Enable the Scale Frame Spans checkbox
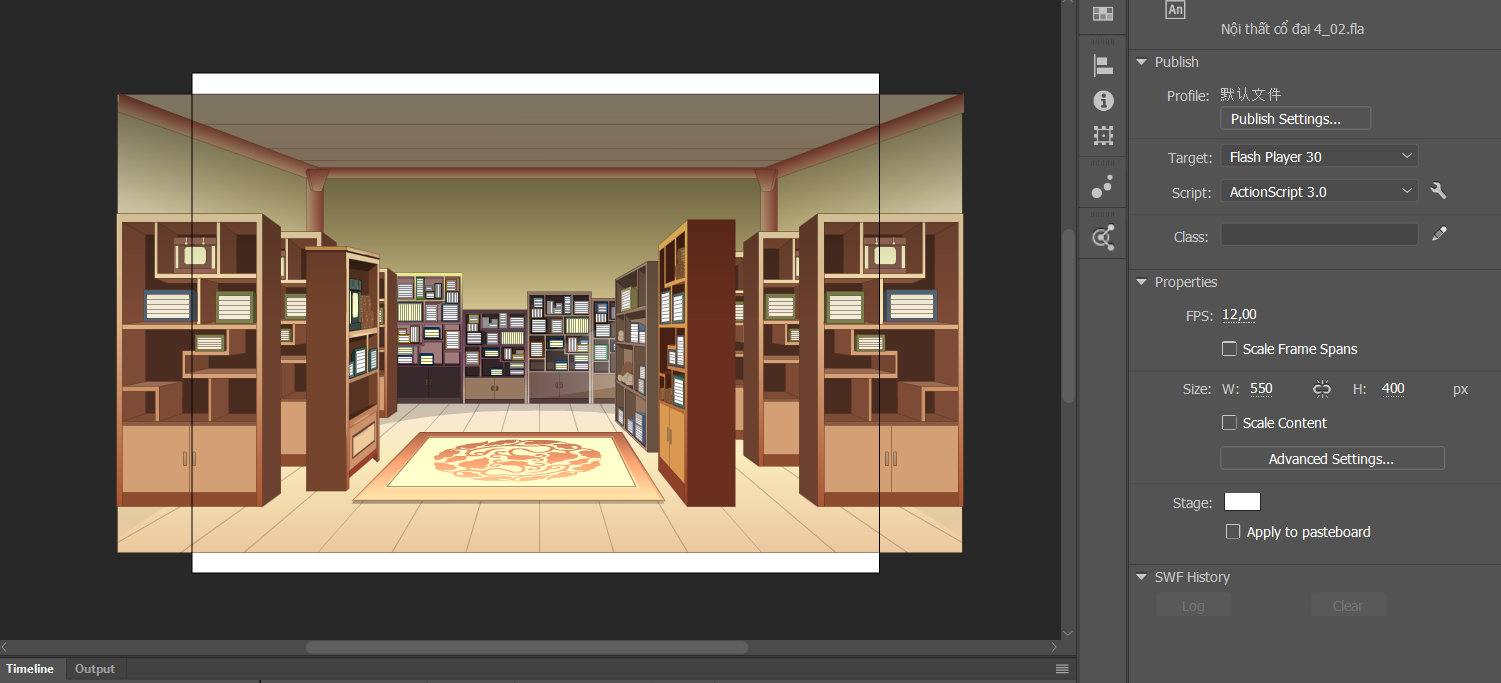Image resolution: width=1501 pixels, height=683 pixels. 1230,349
